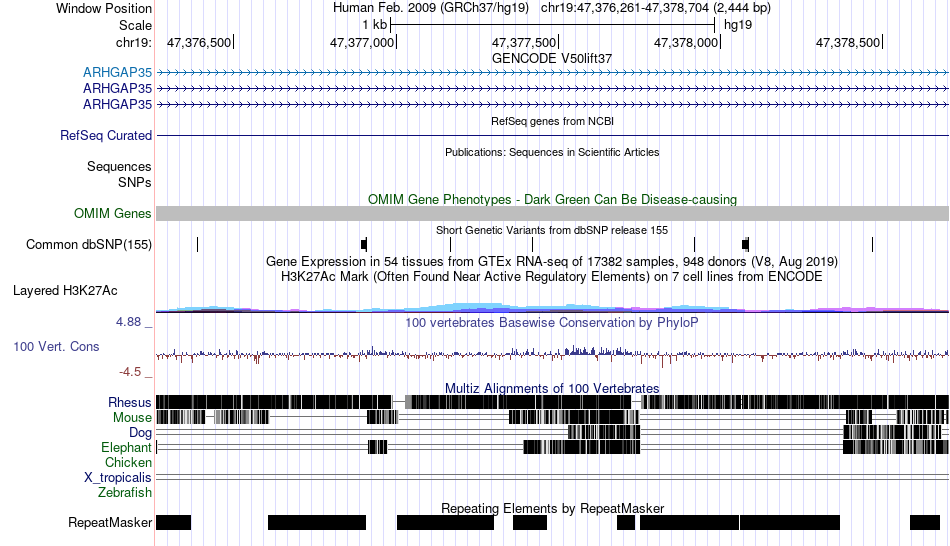Image resolution: width=950 pixels, height=546 pixels.
Task: Click 'Publications: Sequences in Scientific Articles' title
Action: [552, 152]
